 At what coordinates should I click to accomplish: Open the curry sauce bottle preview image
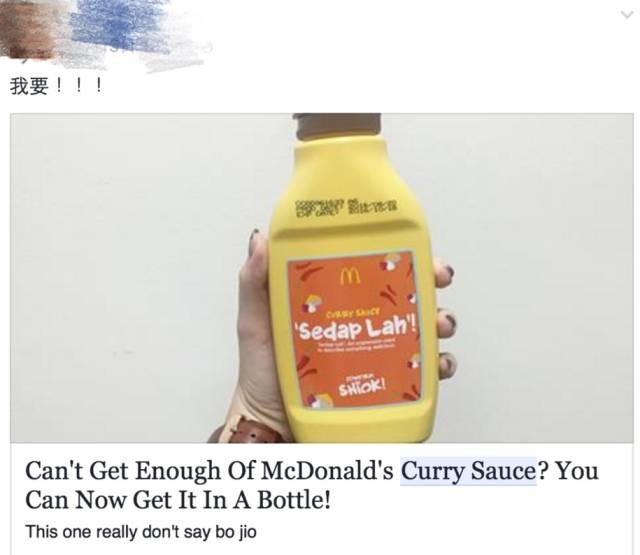[x=322, y=278]
